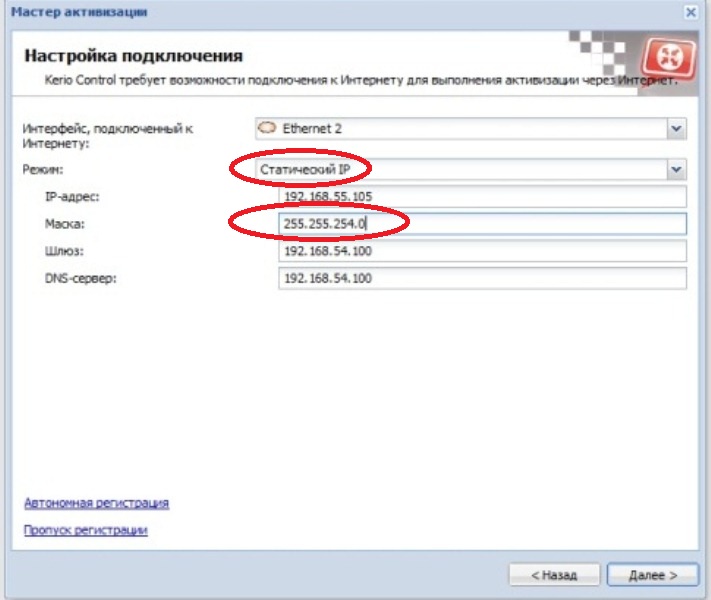Close the Мастер активизации window
Image resolution: width=711 pixels, height=600 pixels.
click(690, 12)
